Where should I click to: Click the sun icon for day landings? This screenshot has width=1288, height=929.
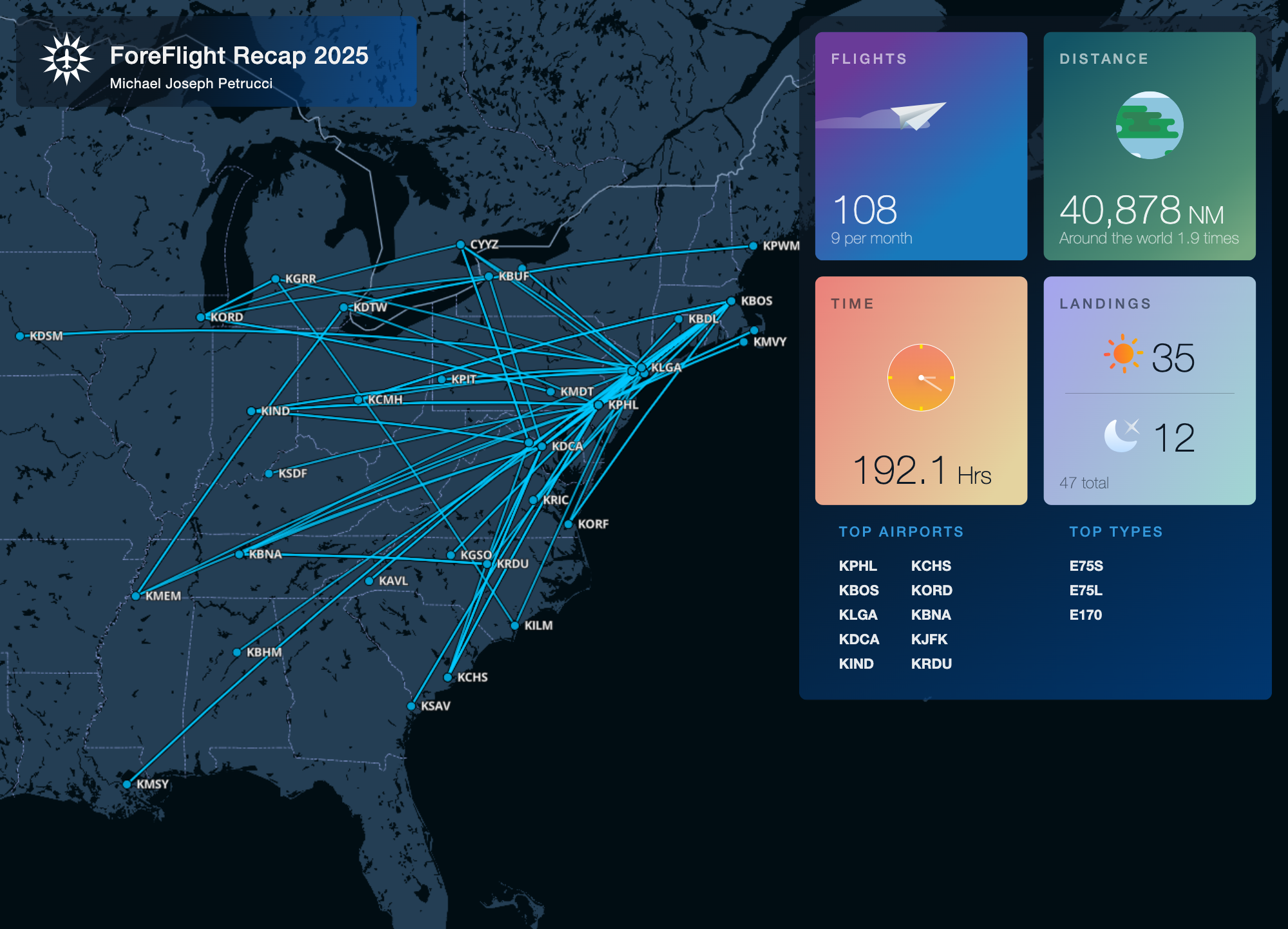[x=1122, y=353]
